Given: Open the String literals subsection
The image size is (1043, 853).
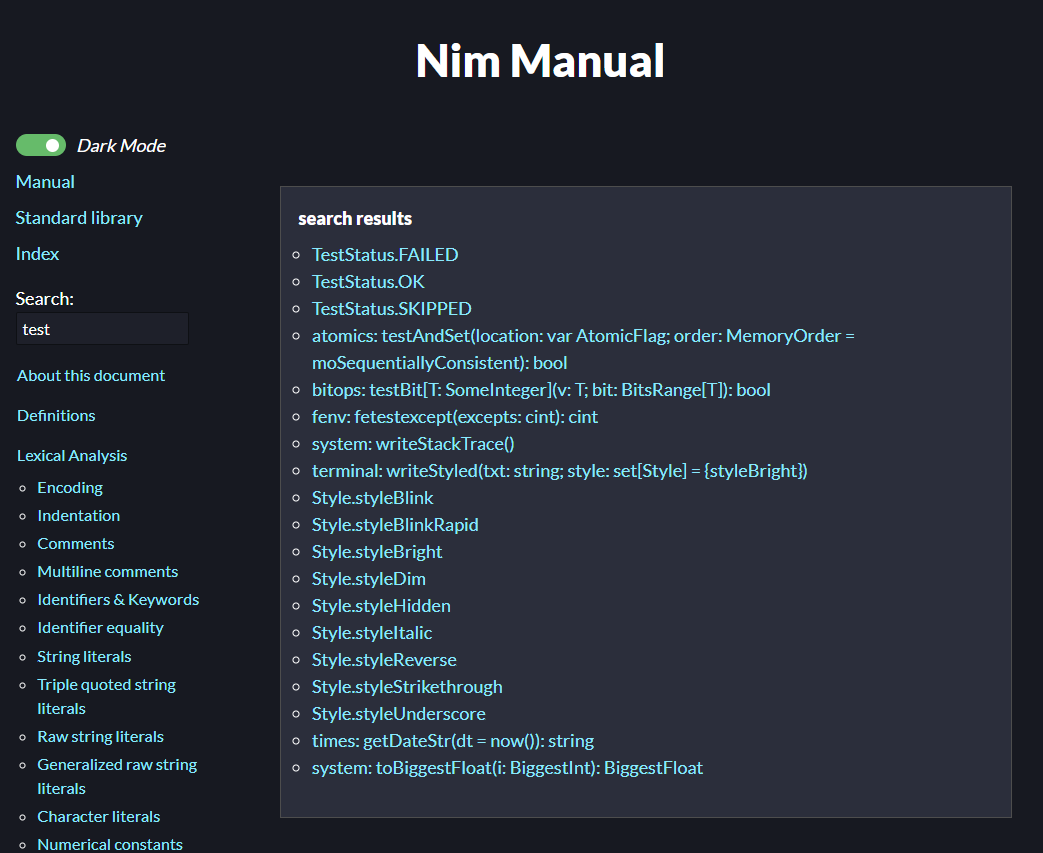Looking at the screenshot, I should tap(84, 657).
